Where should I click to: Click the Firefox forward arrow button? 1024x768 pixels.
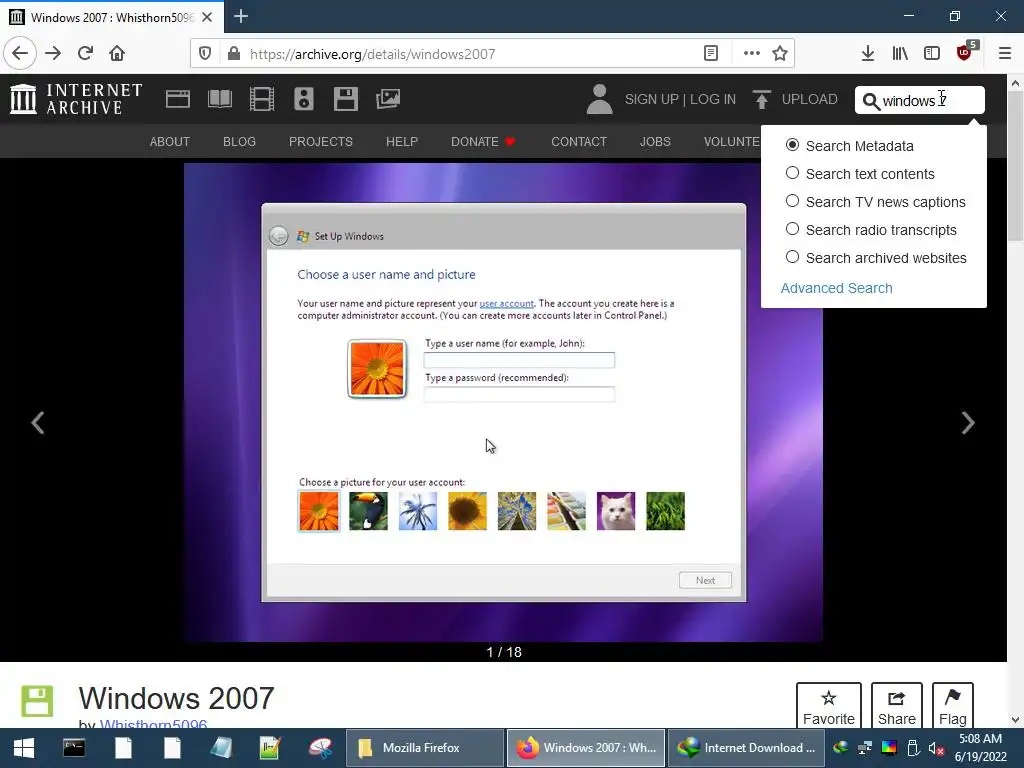pyautogui.click(x=53, y=54)
